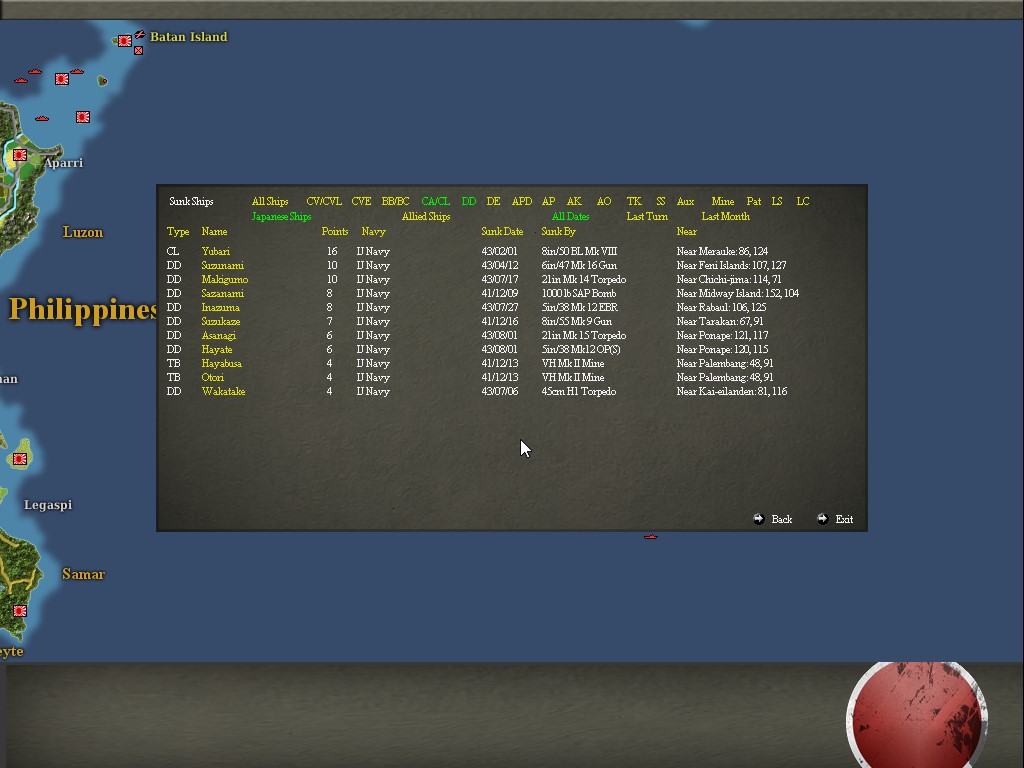
Task: Click the Samar map label
Action: click(x=83, y=574)
